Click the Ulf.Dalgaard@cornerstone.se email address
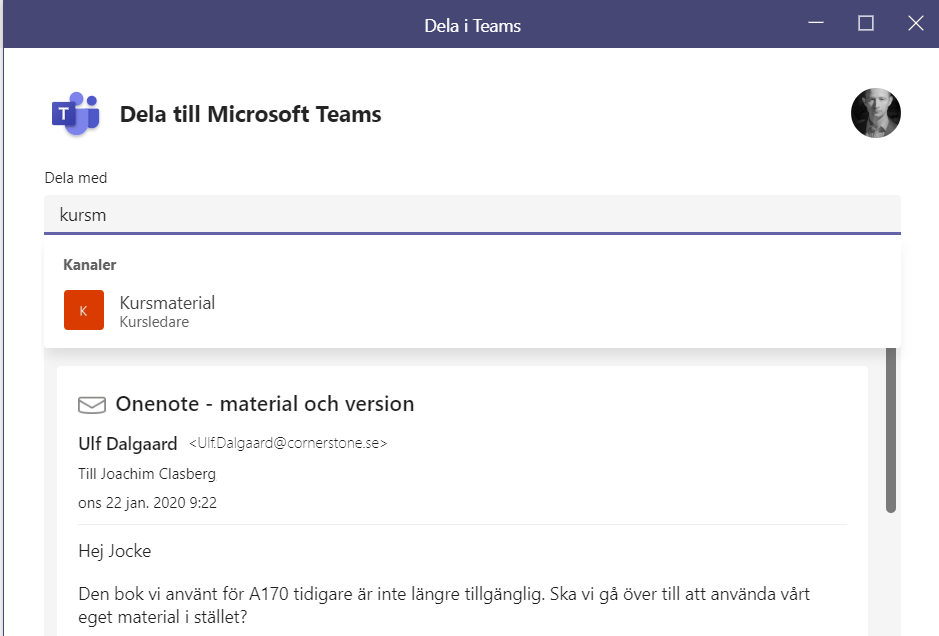 coord(288,443)
